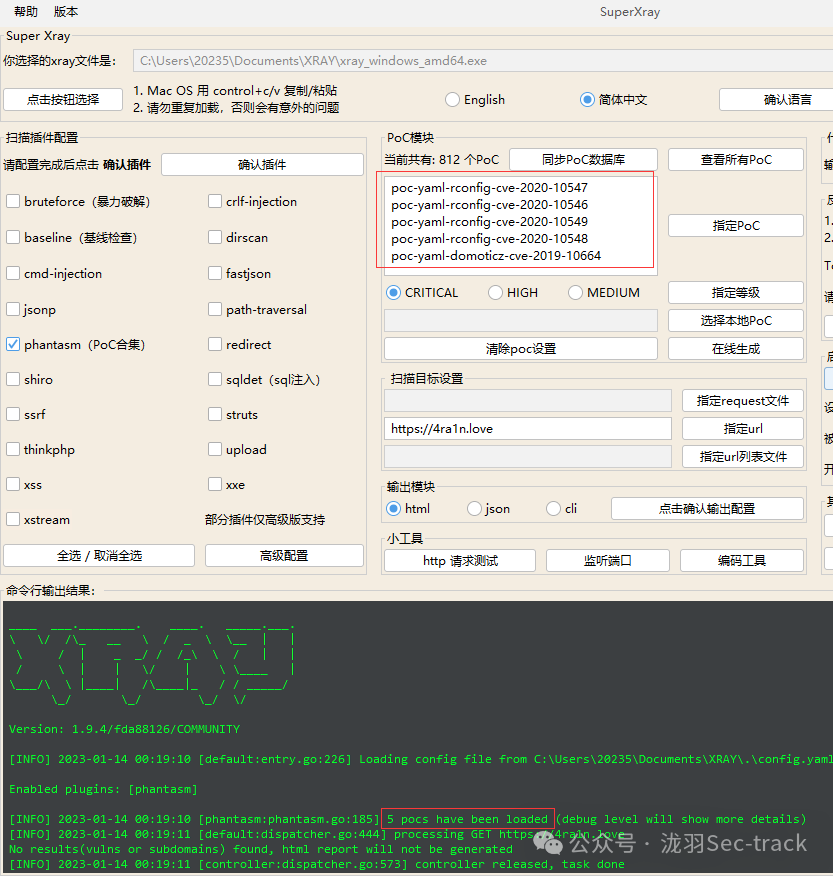Enable the xss plugin checkbox

click(13, 484)
